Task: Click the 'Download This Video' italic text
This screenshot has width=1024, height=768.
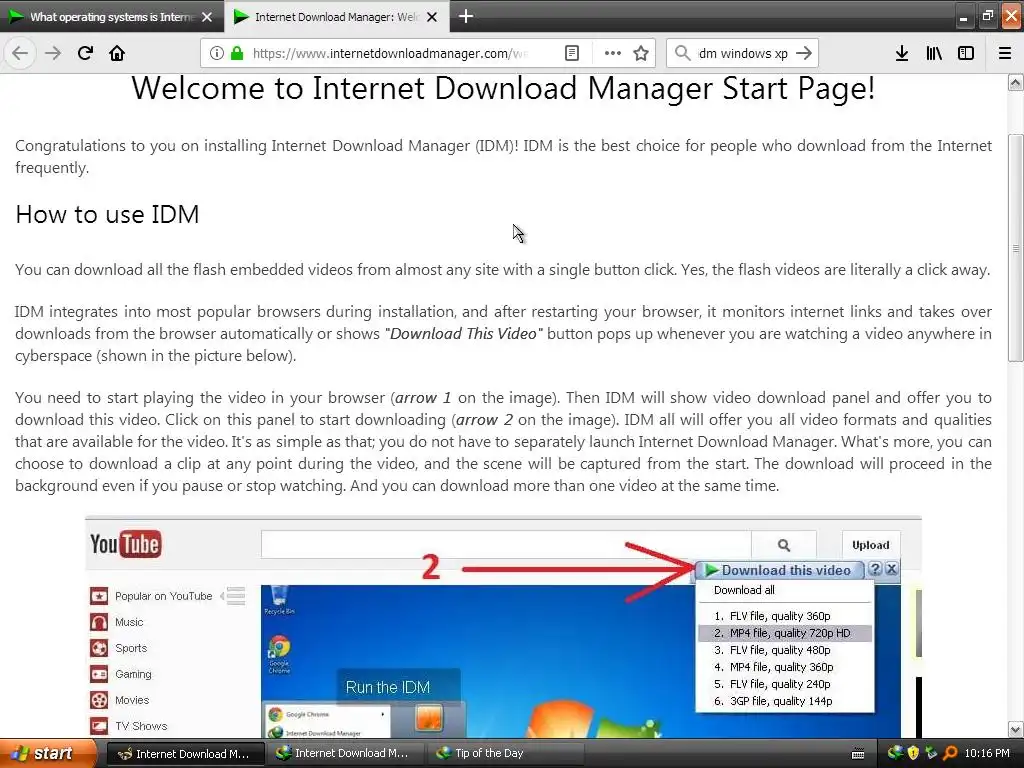Action: pos(463,334)
